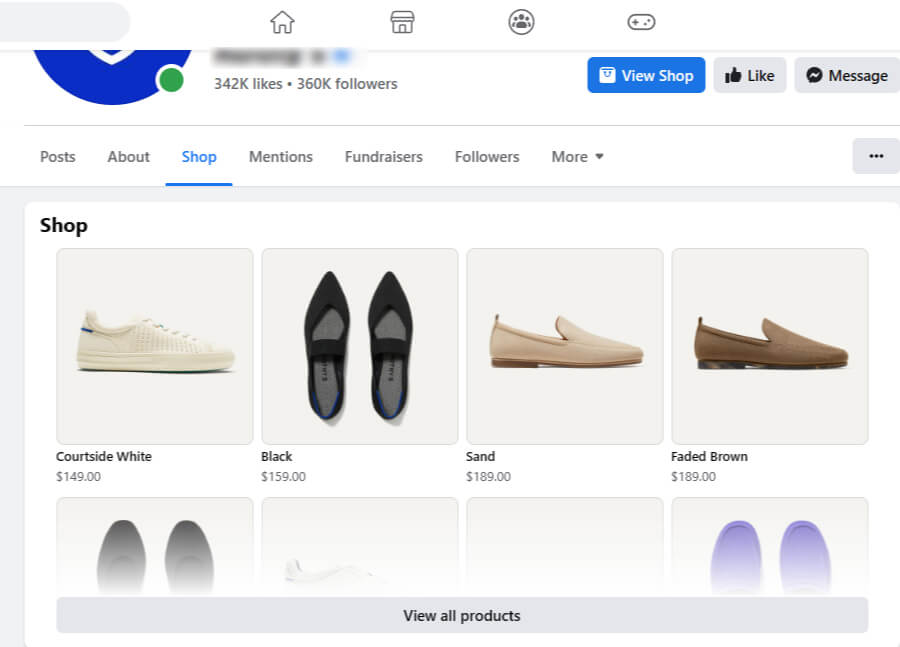The width and height of the screenshot is (900, 647).
Task: Click View all products button
Action: (462, 615)
